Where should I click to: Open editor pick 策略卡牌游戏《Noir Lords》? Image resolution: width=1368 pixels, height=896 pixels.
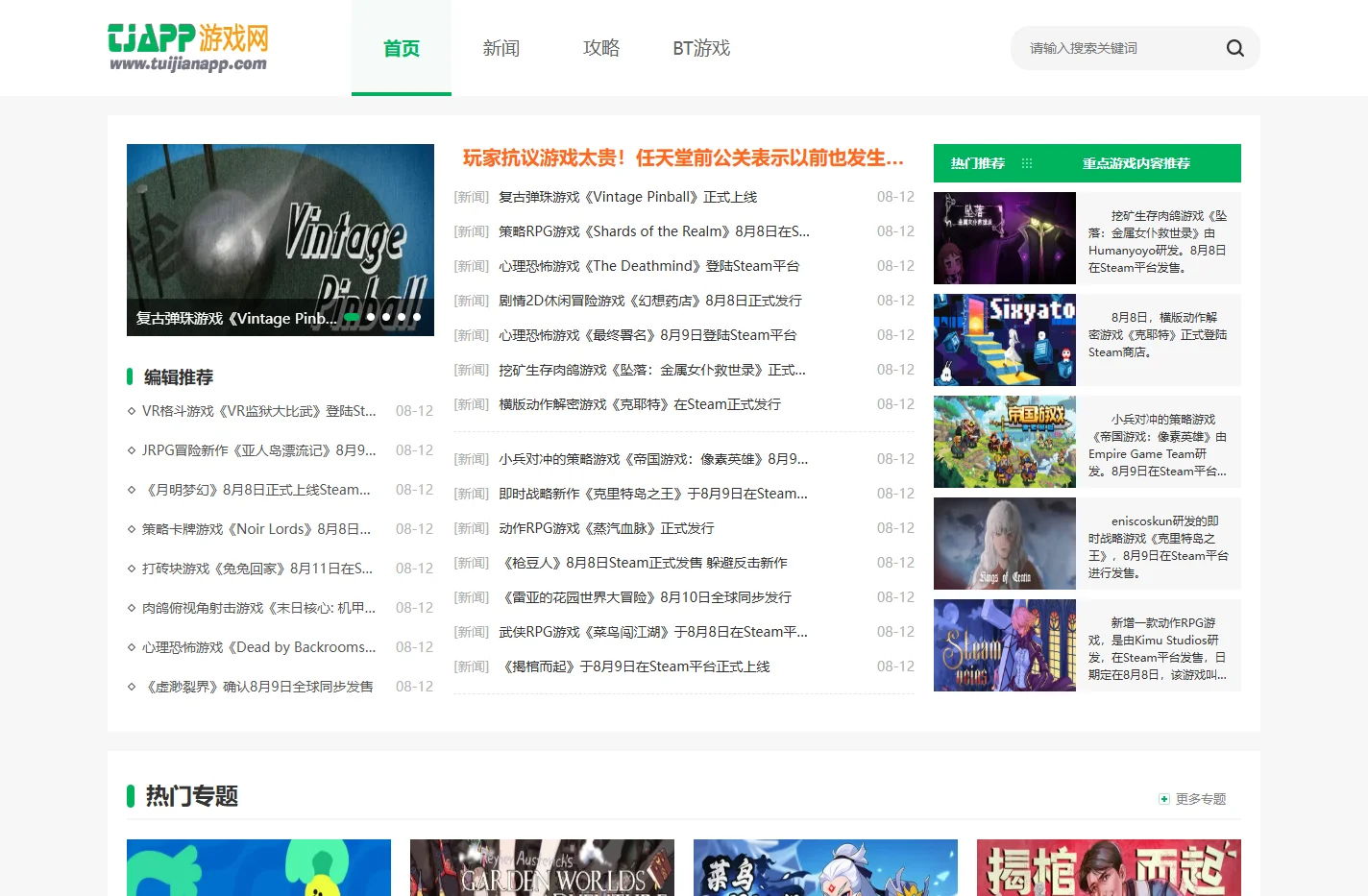click(x=256, y=529)
